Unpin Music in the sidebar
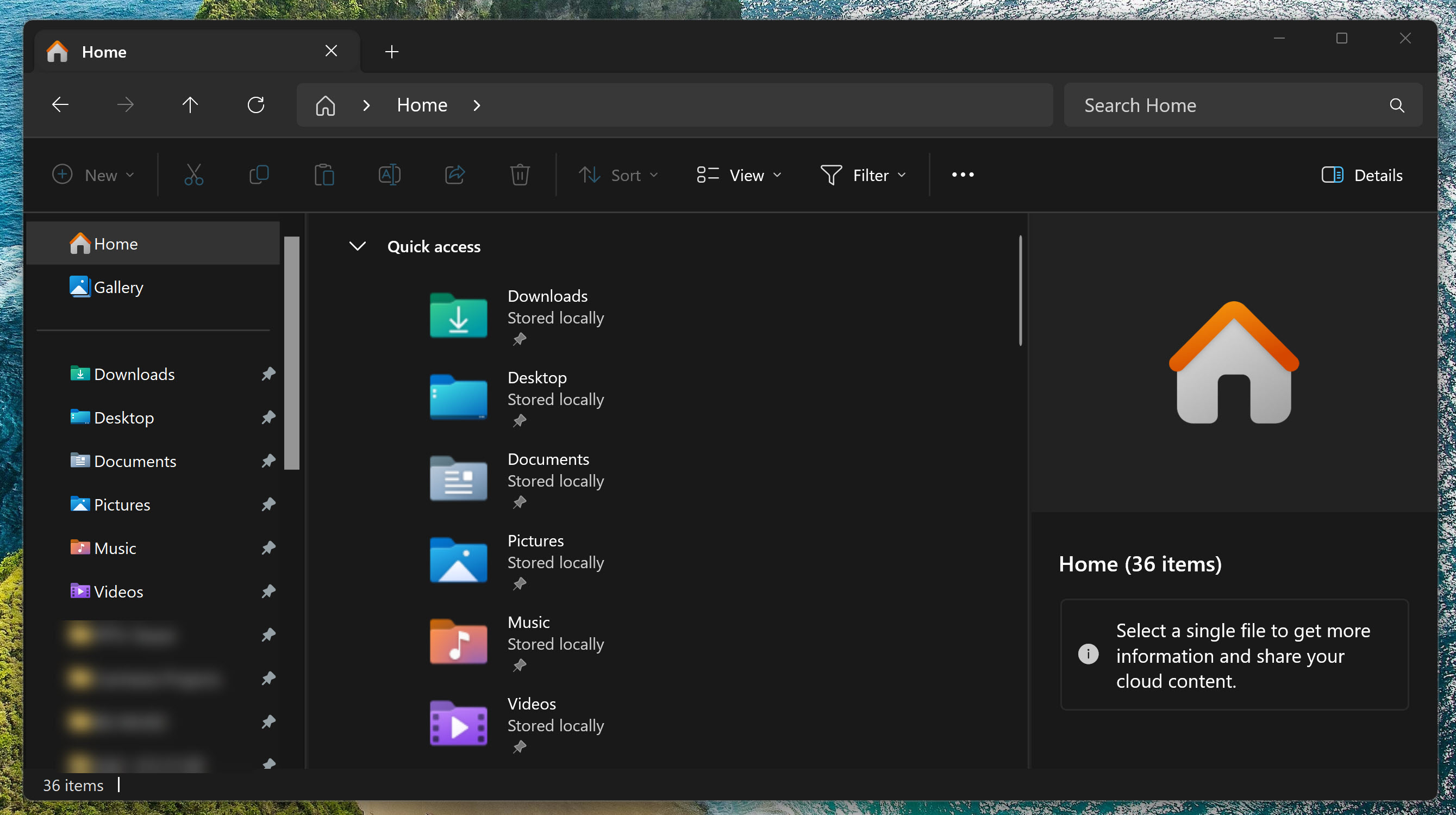1456x815 pixels. click(x=268, y=548)
